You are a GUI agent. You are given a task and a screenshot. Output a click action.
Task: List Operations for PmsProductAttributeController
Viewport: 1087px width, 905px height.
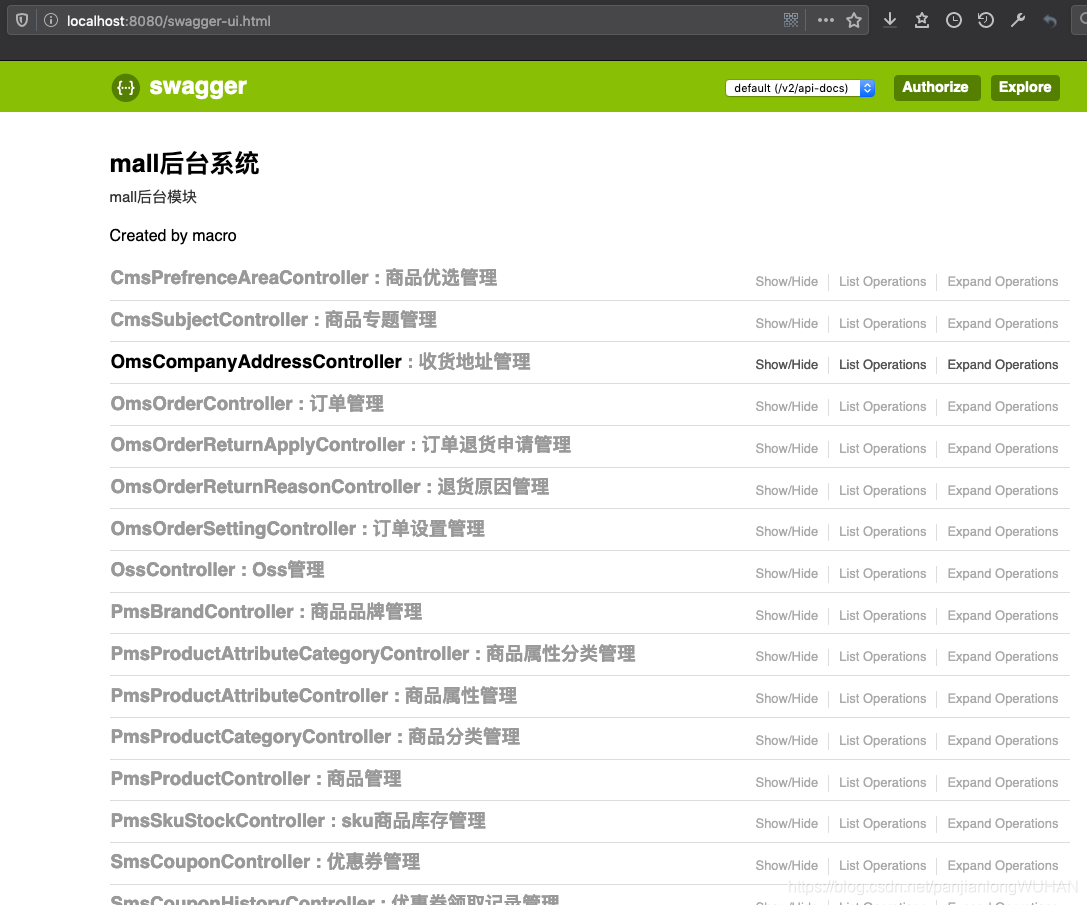coord(882,698)
